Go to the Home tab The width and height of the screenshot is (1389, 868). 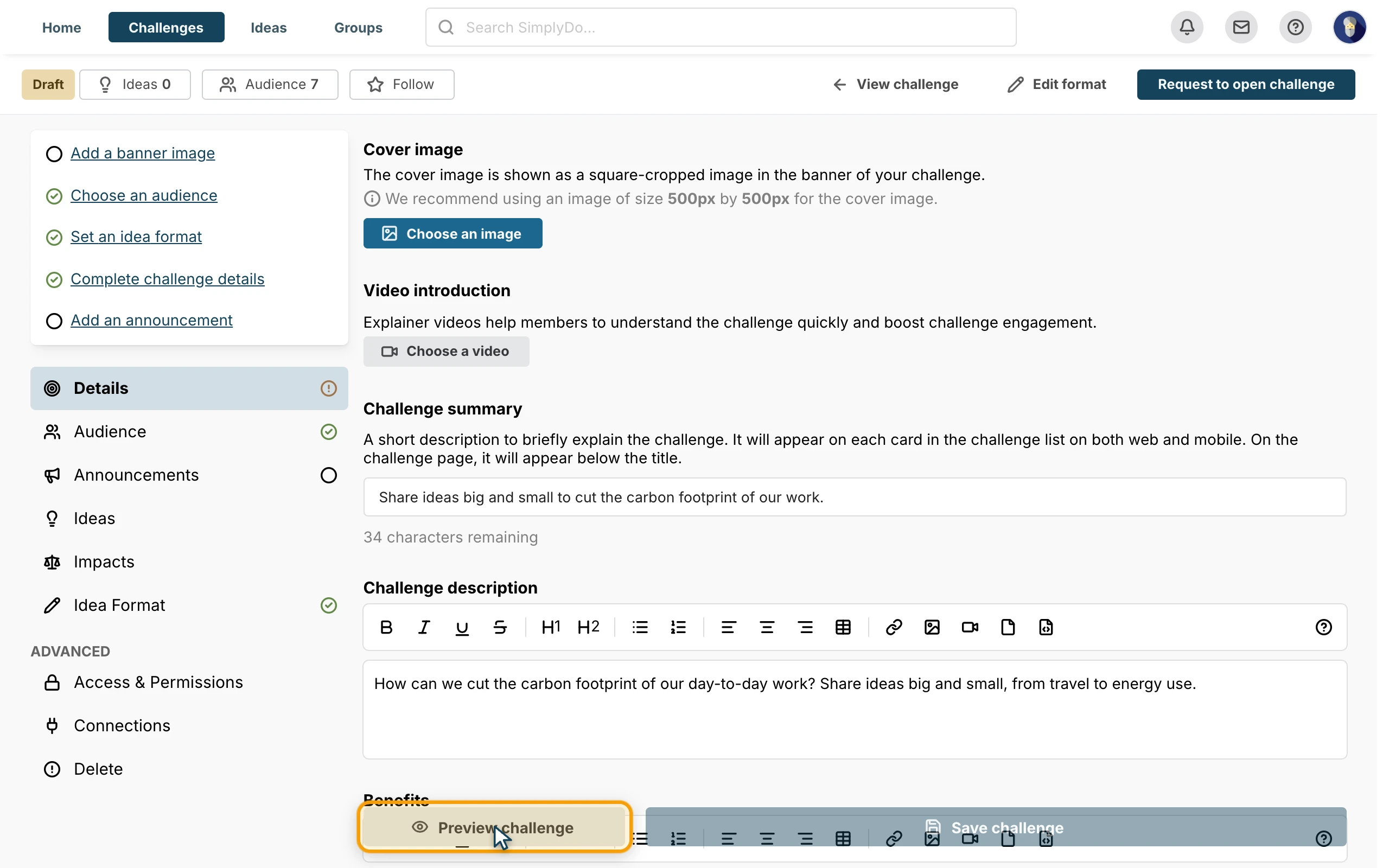(x=61, y=27)
